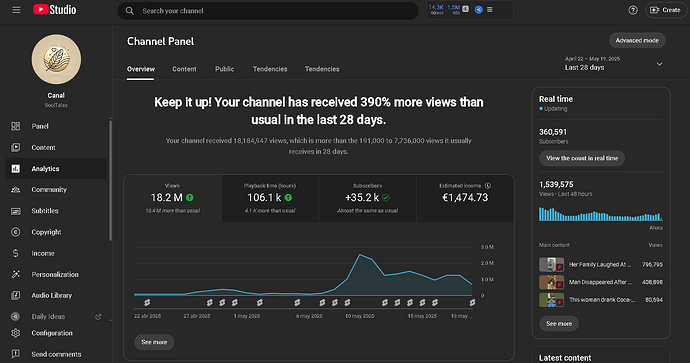Click the YouTube Studio logo
690x363 pixels.
(55, 10)
